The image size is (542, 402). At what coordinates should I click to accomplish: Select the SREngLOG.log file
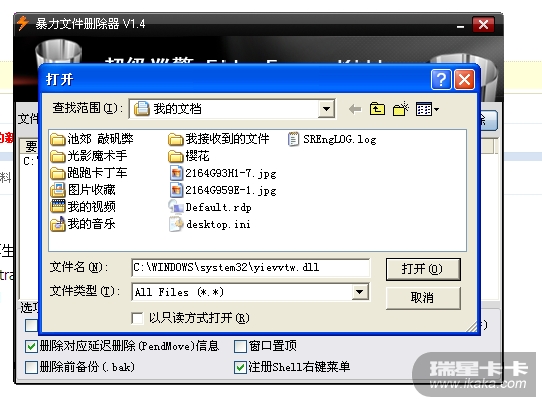point(332,139)
